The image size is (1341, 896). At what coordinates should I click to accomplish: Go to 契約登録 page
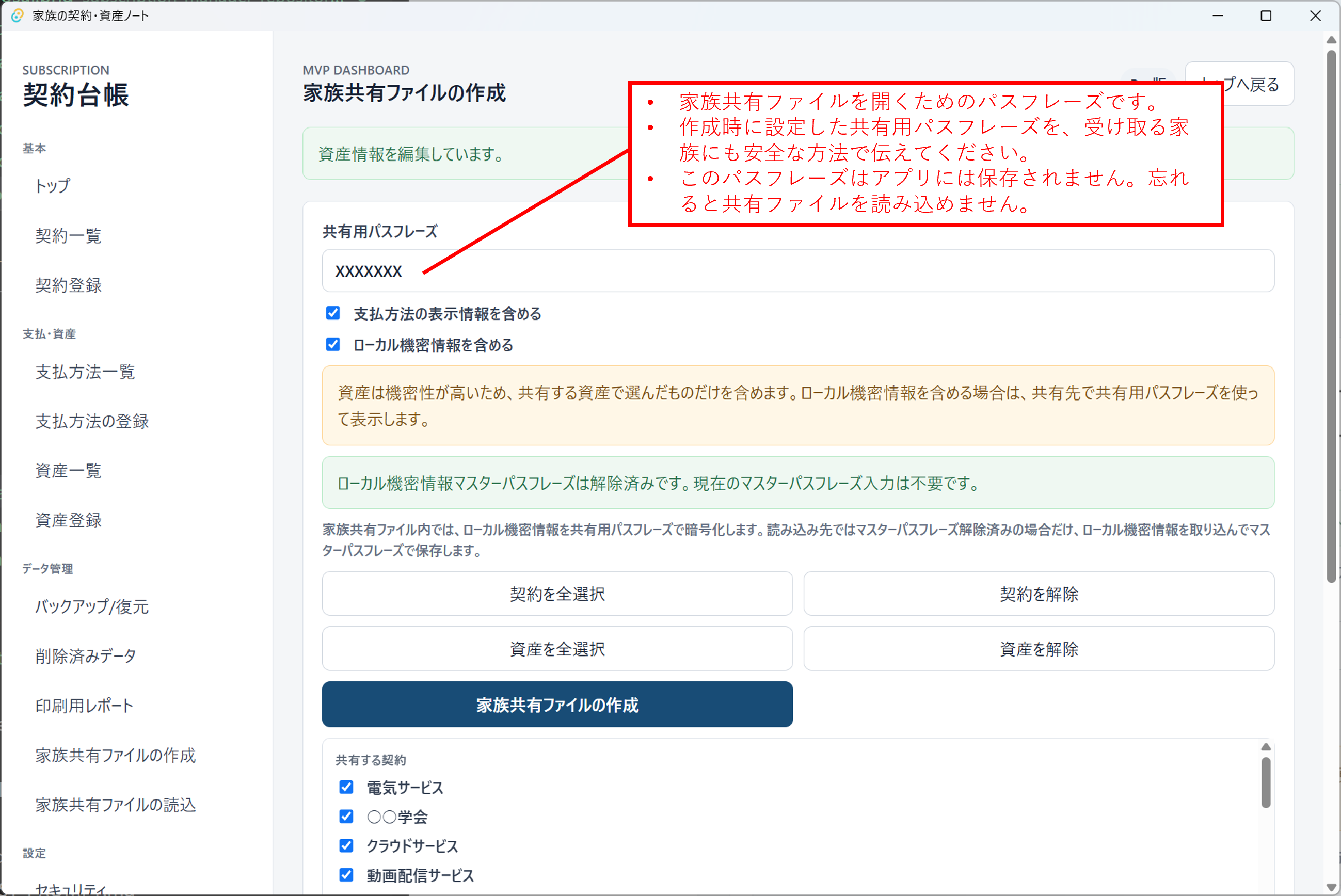(x=69, y=285)
